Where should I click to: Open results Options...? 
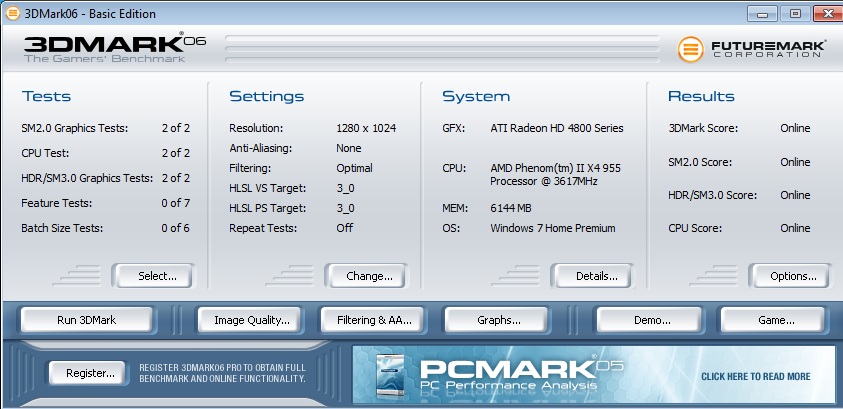coord(789,276)
